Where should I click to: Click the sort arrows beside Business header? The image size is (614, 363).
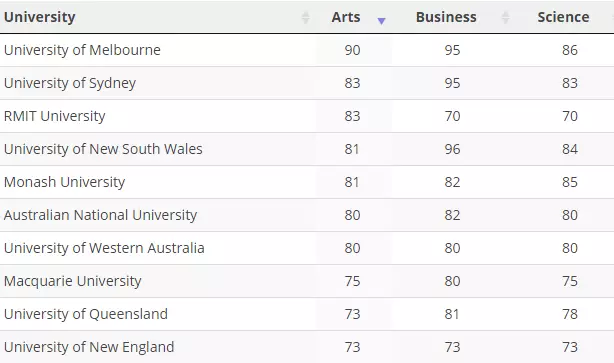click(x=506, y=18)
